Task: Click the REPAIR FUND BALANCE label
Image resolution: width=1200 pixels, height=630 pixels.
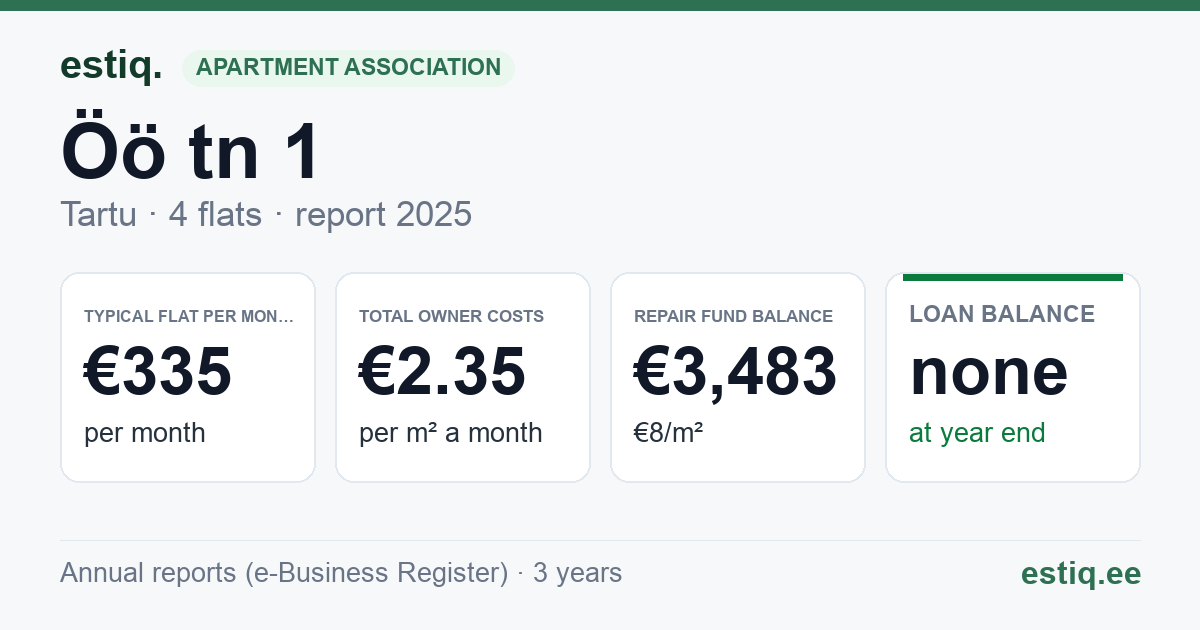Action: pos(733,316)
